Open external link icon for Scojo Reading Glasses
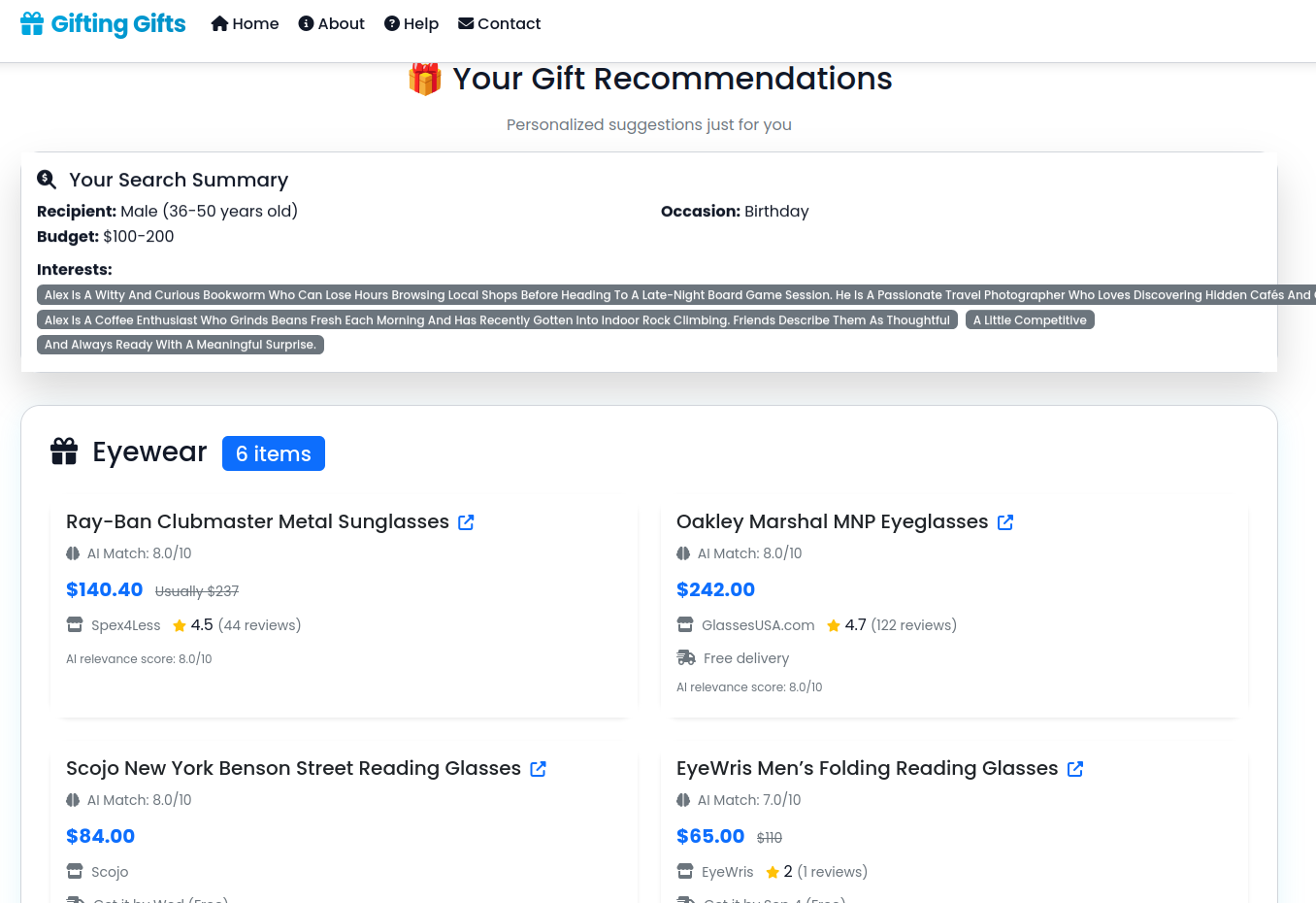This screenshot has height=903, width=1316. pos(538,769)
